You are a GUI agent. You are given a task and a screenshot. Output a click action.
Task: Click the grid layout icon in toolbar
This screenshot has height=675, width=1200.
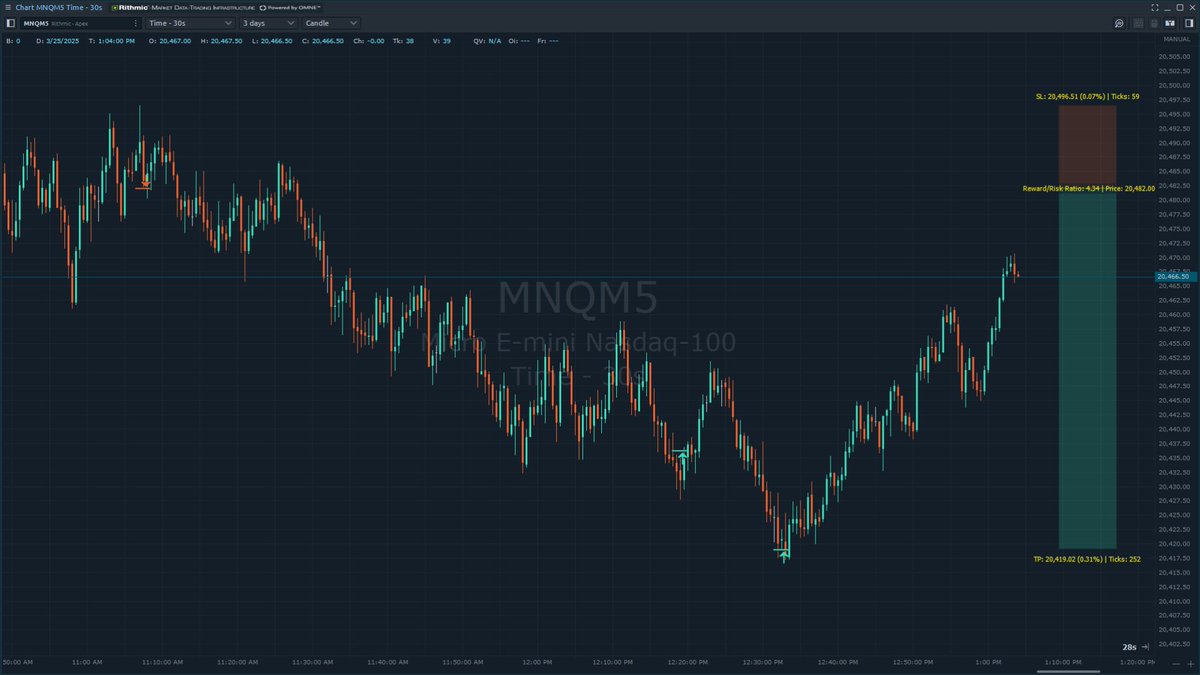pyautogui.click(x=1138, y=23)
